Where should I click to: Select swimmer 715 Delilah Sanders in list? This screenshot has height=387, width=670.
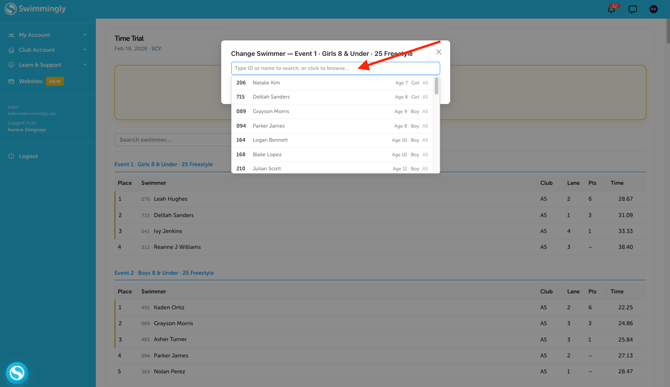tap(332, 97)
